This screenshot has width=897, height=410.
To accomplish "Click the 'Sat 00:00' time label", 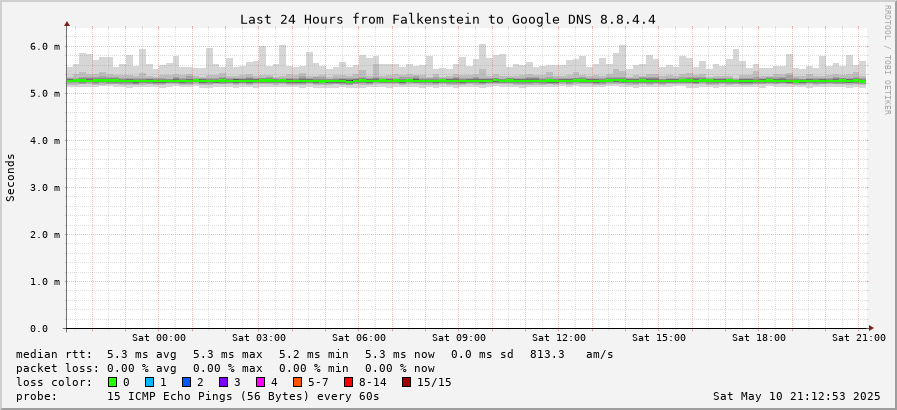I will tap(158, 338).
